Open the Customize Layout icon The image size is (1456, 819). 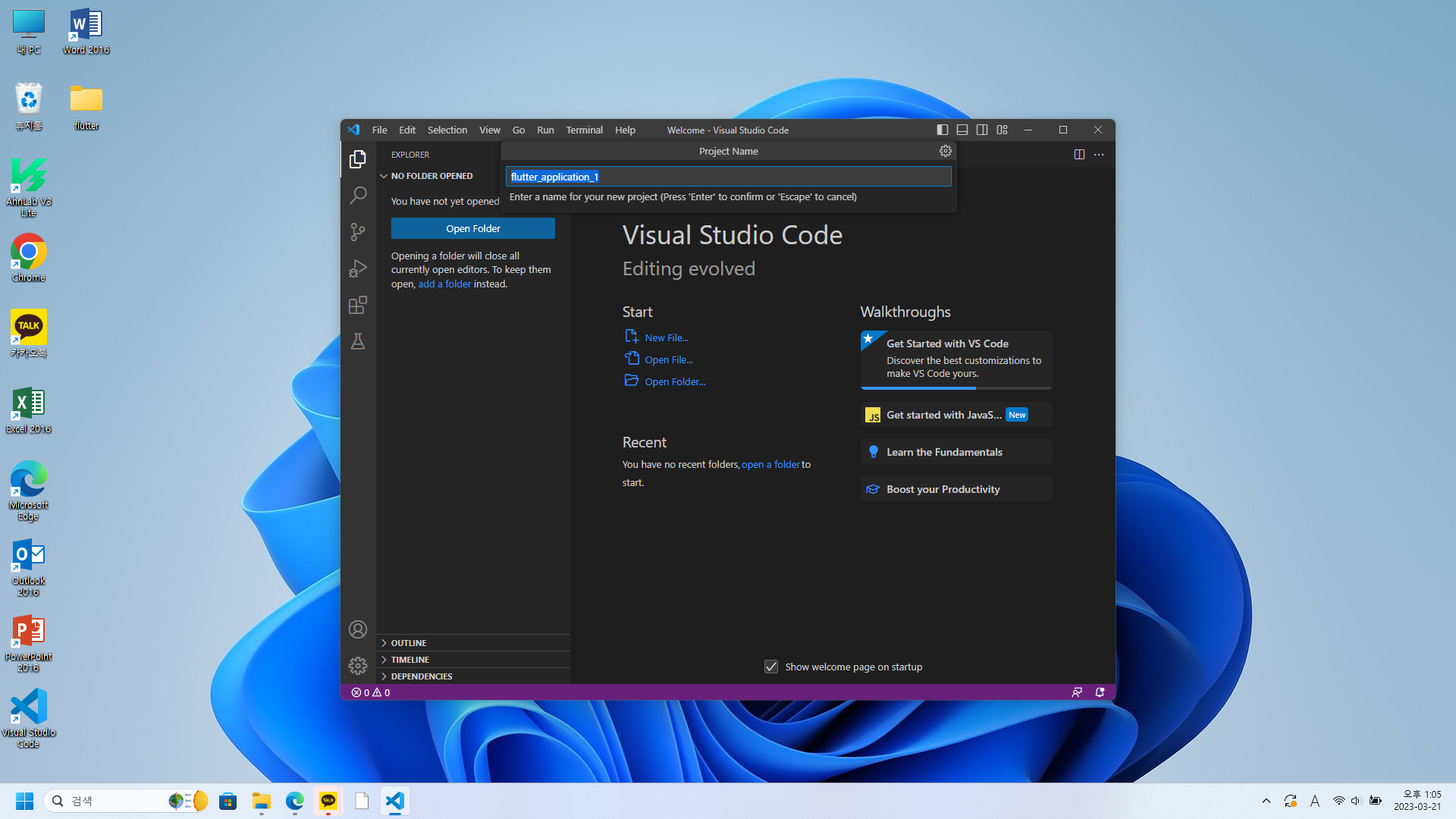(x=1003, y=130)
